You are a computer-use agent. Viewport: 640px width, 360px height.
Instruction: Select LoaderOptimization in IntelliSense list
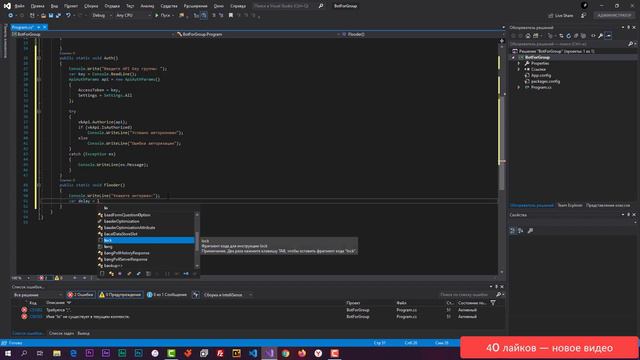[x=146, y=221]
